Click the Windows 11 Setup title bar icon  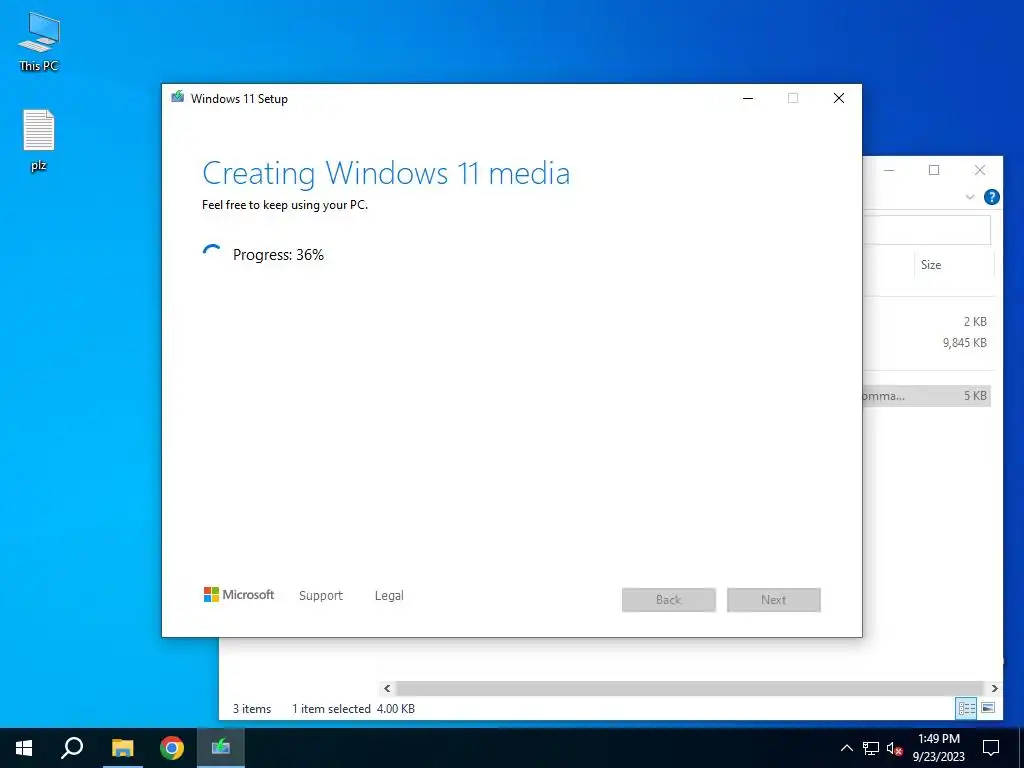pos(177,98)
